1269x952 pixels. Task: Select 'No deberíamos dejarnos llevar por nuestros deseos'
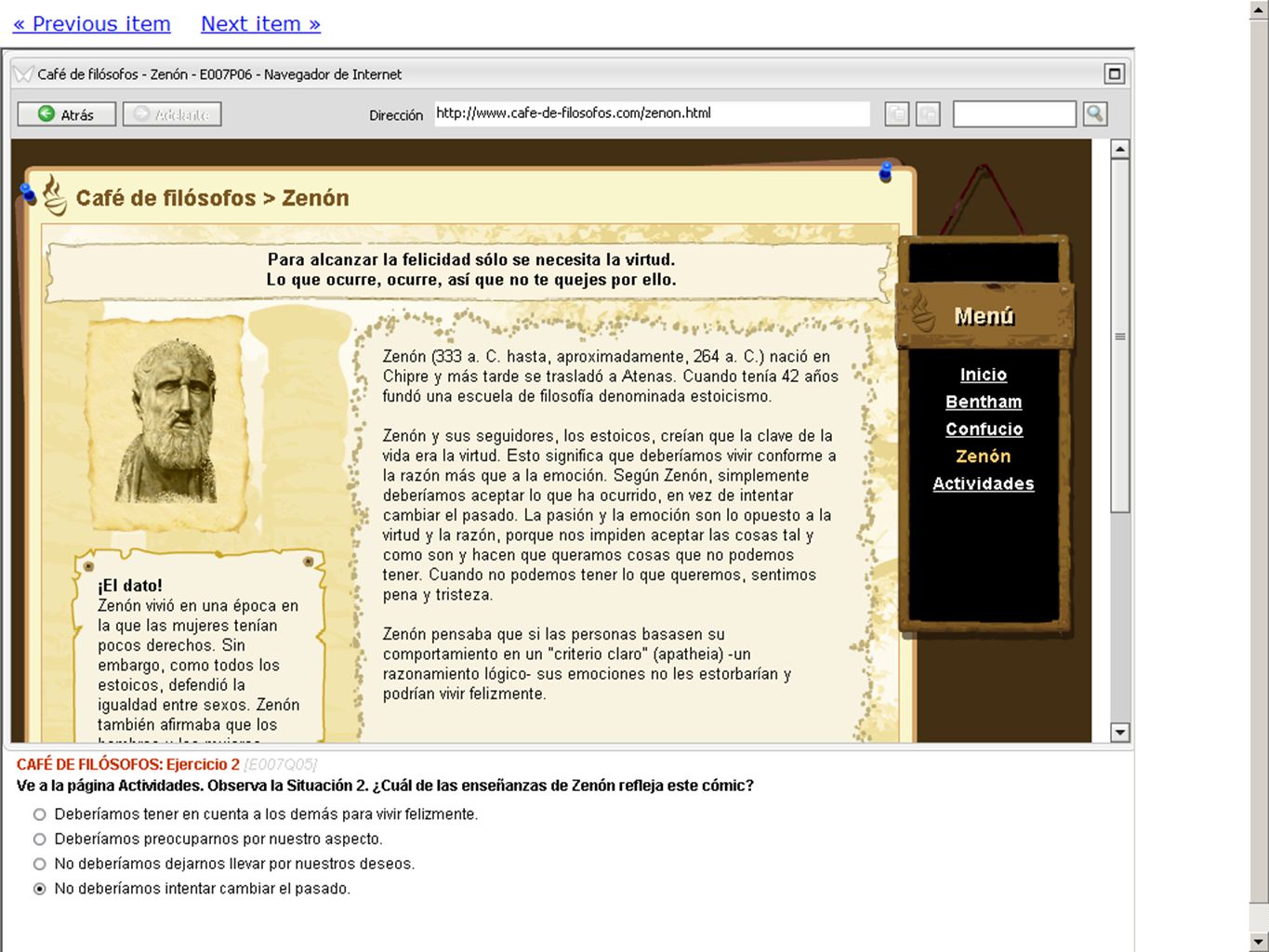click(x=39, y=865)
